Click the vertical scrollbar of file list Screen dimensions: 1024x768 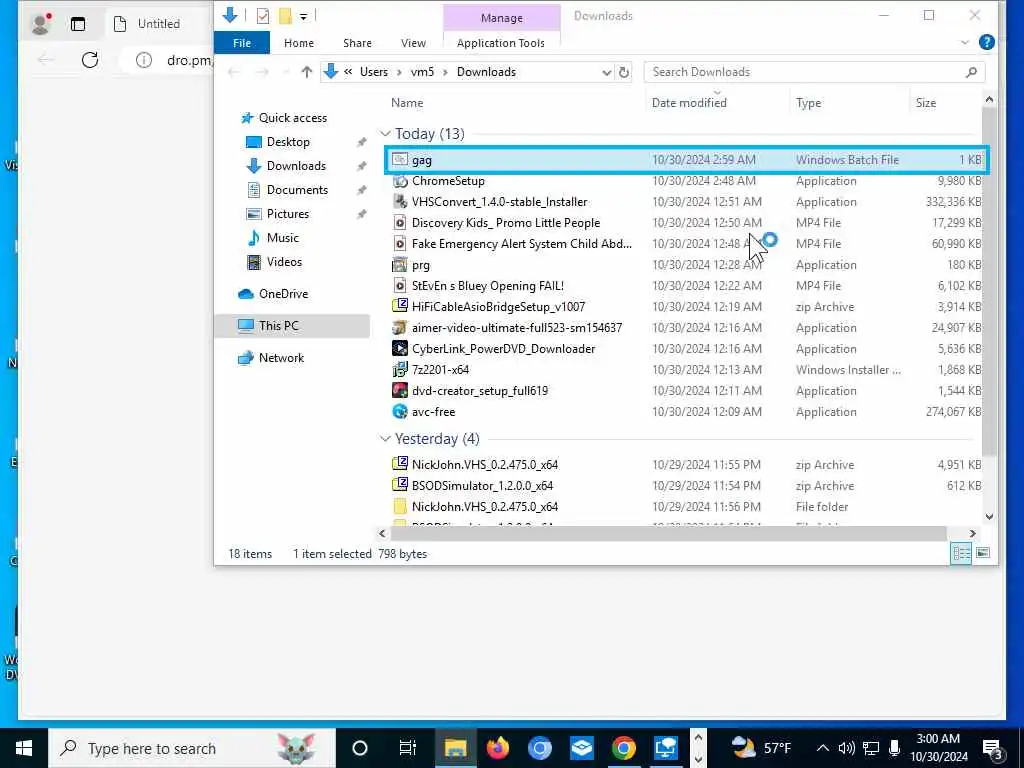point(989,281)
